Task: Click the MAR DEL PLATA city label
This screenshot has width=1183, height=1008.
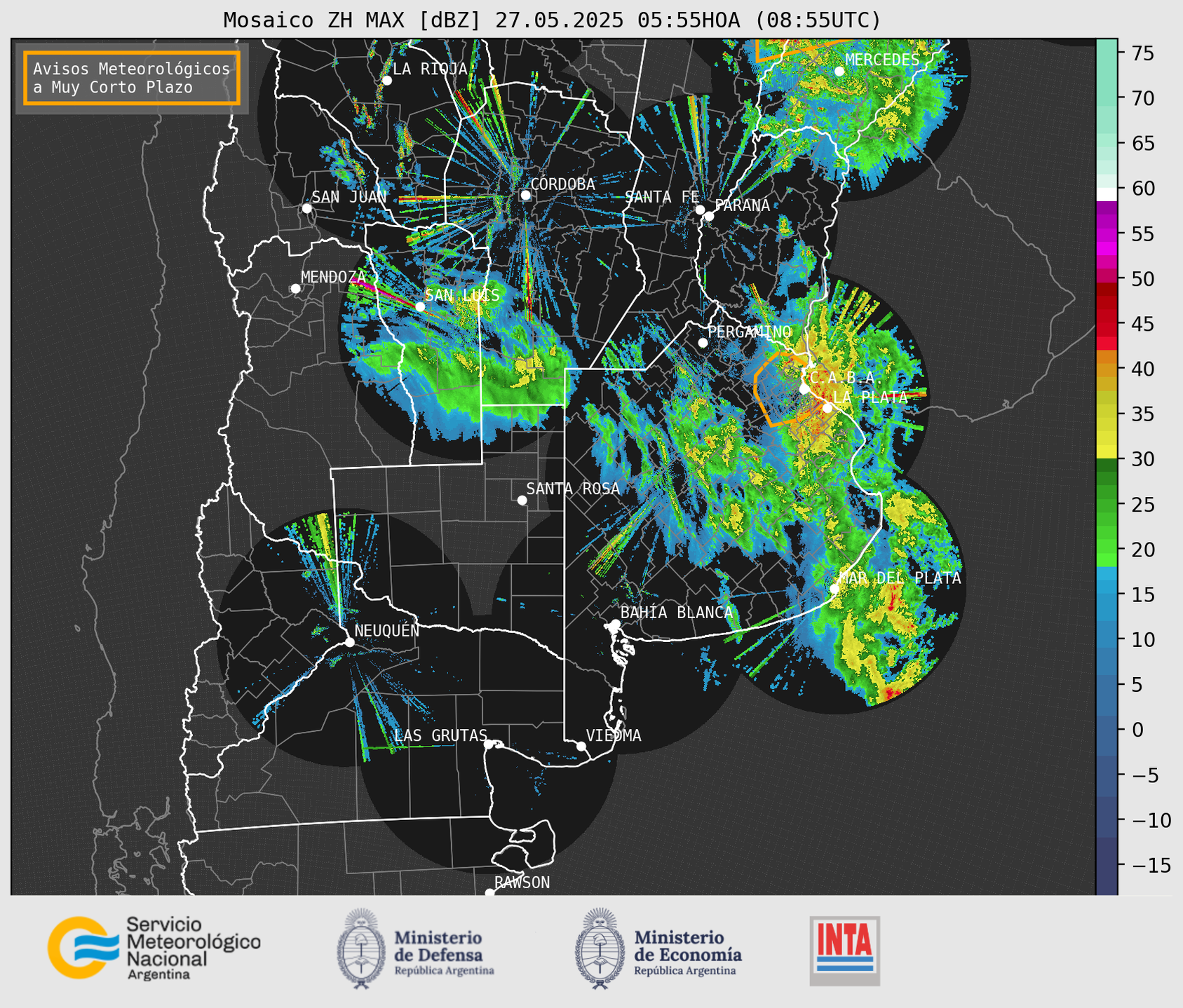Action: coord(900,578)
